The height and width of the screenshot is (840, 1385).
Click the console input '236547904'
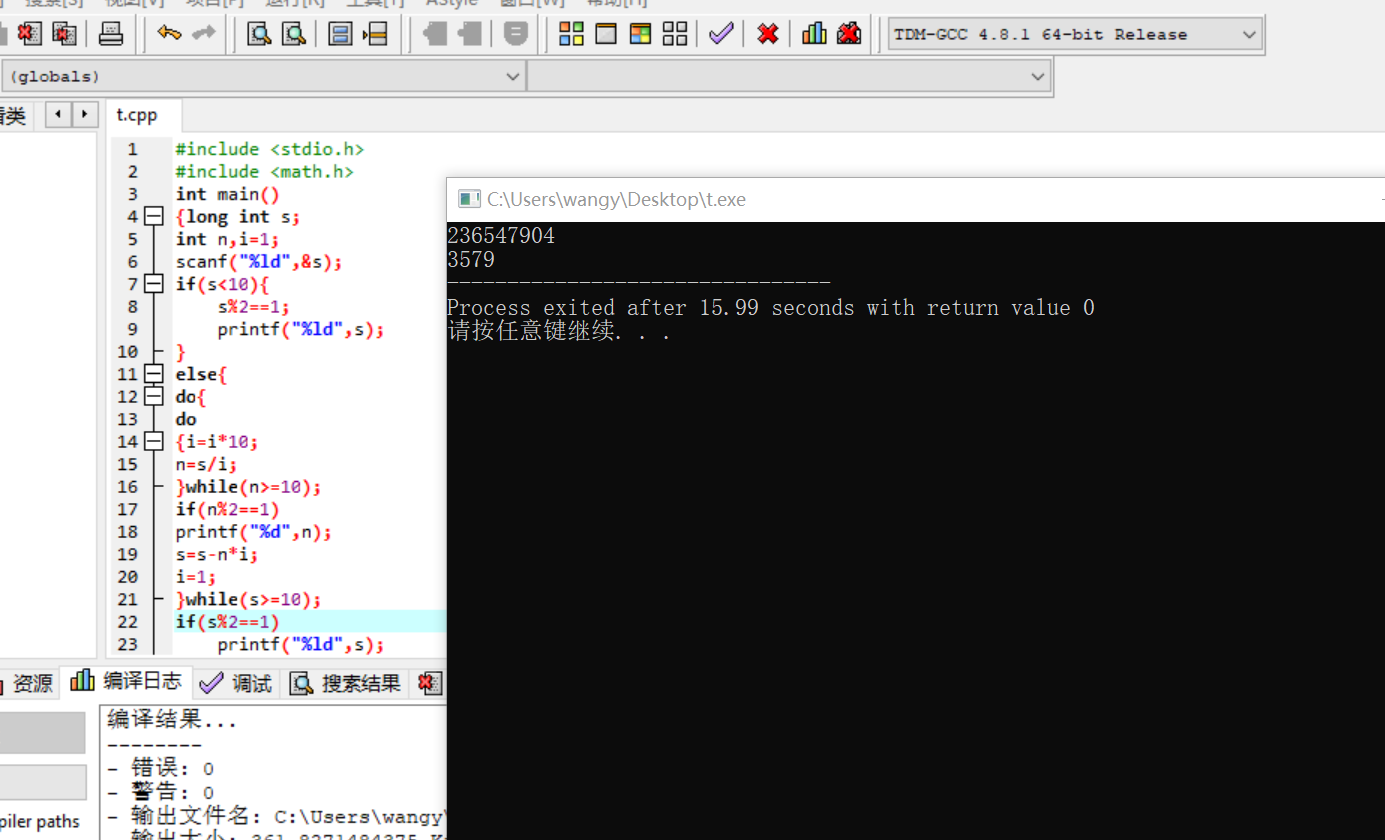501,236
